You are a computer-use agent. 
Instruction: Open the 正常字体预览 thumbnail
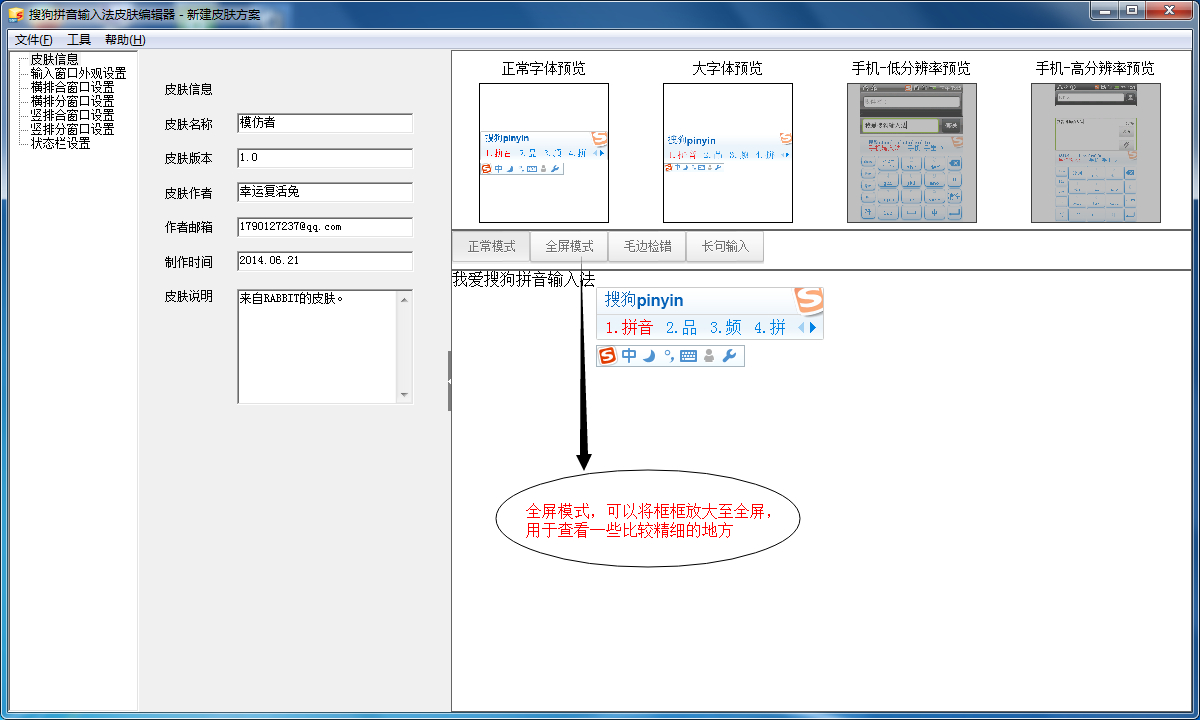click(544, 153)
